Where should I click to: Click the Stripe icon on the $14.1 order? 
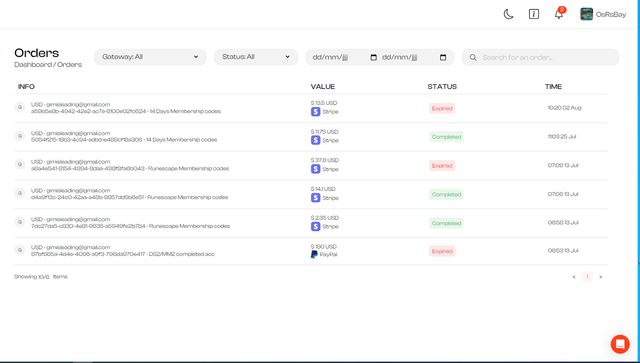[x=315, y=198]
